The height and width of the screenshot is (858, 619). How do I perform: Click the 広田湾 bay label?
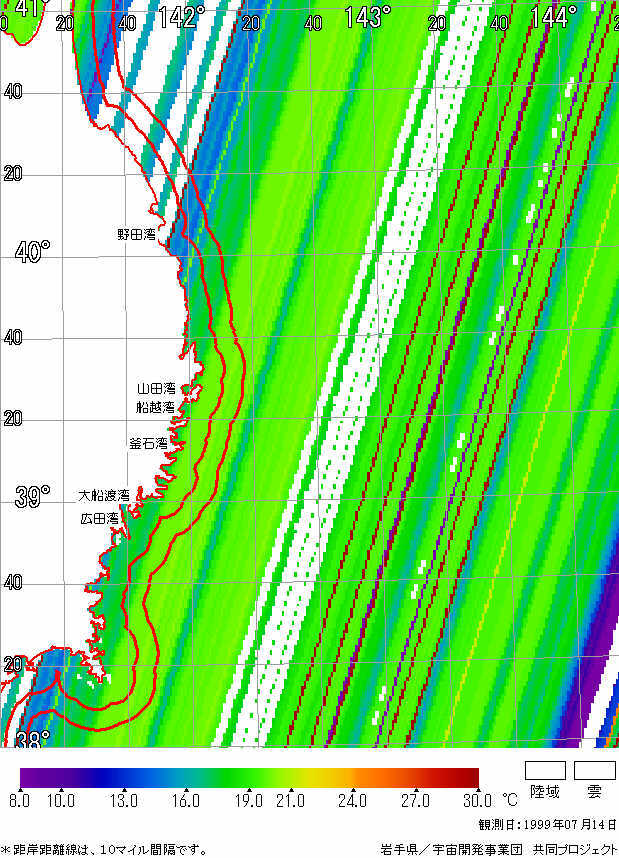[100, 518]
